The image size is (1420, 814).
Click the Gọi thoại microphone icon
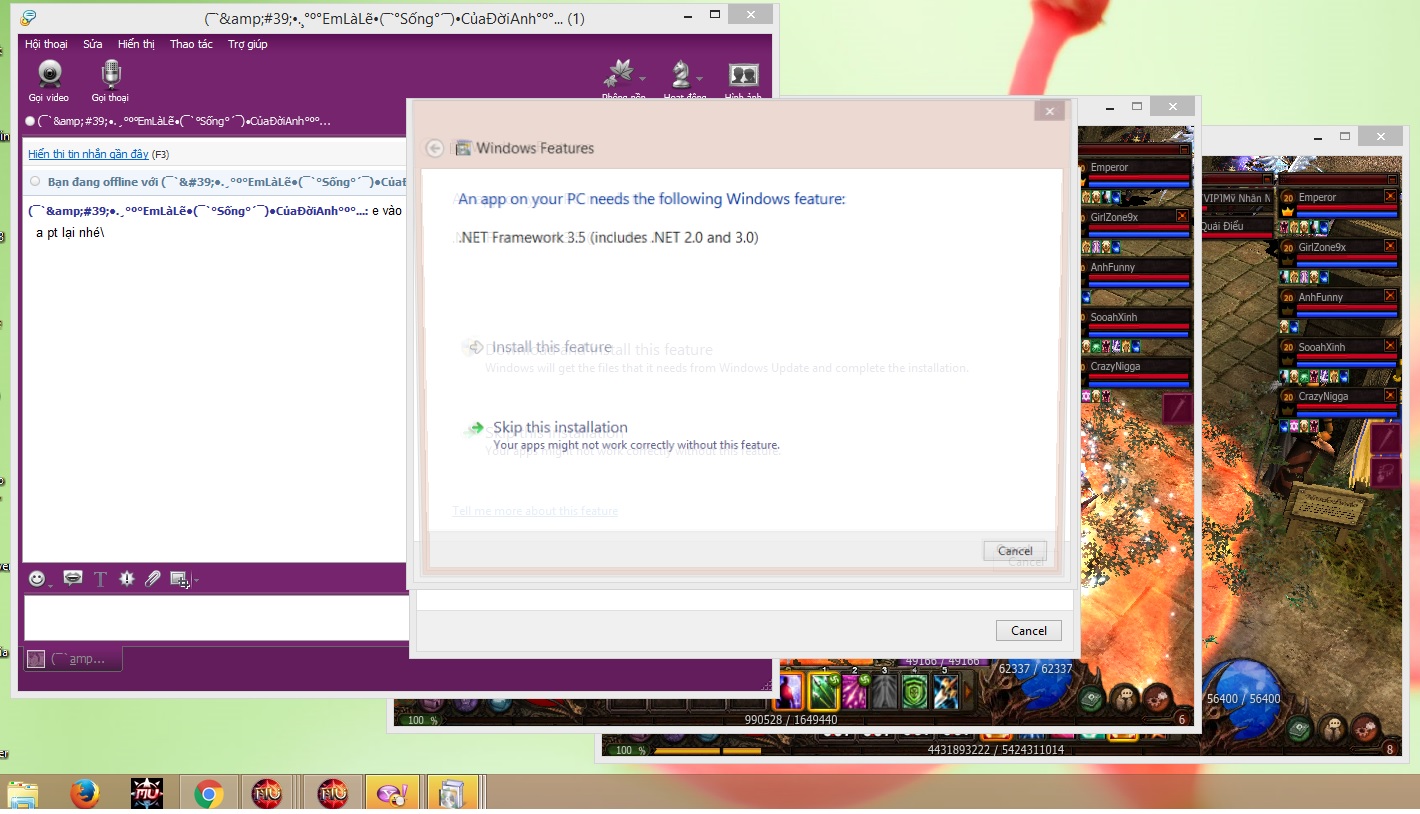pyautogui.click(x=111, y=75)
